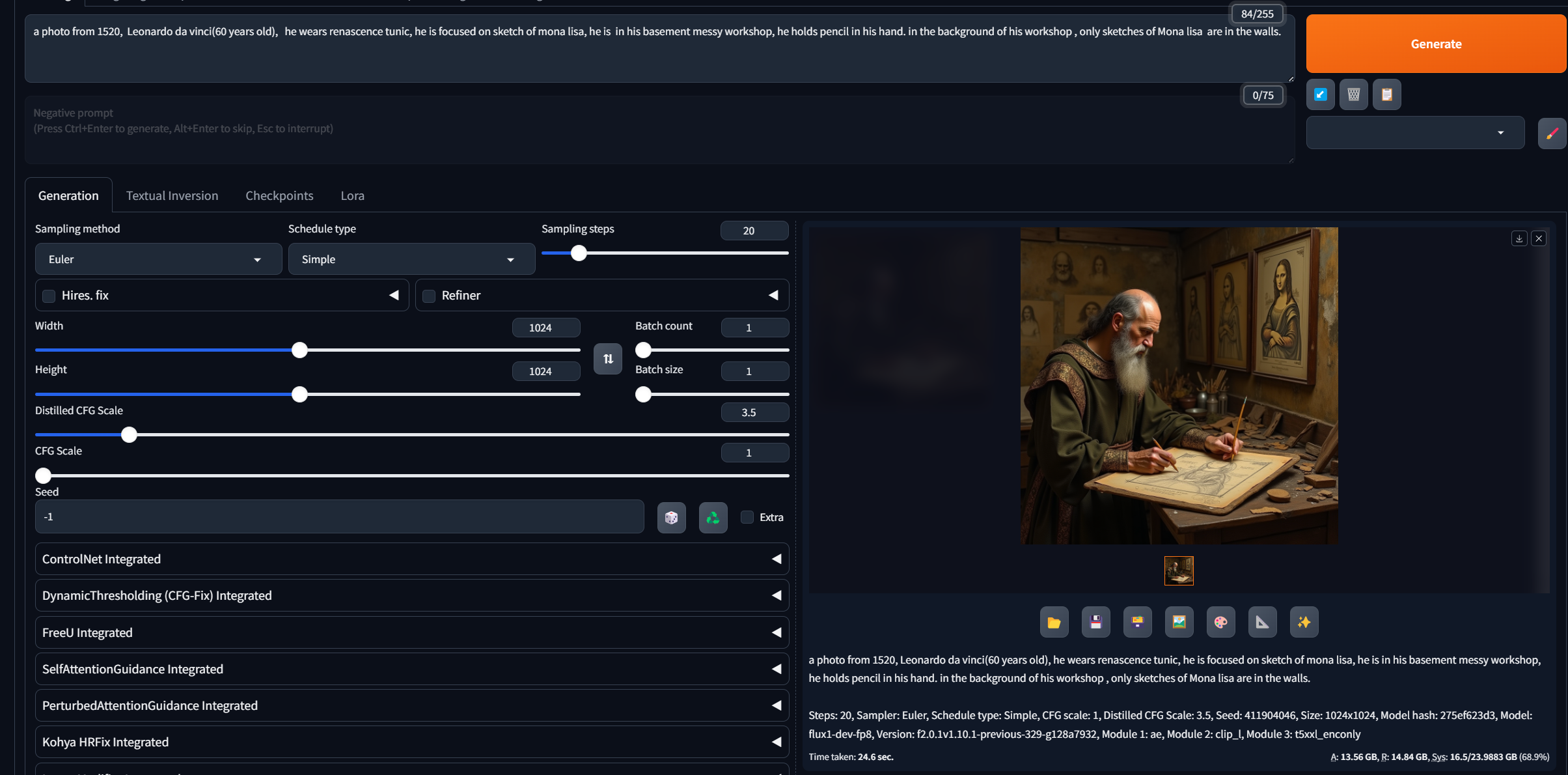Click the trash bin clear prompt icon

coord(1353,95)
